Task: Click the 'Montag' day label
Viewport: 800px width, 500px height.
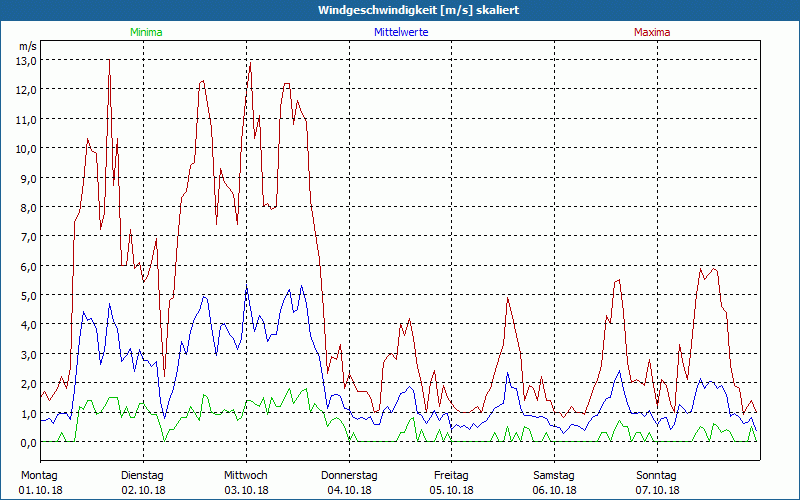Action: coord(39,476)
